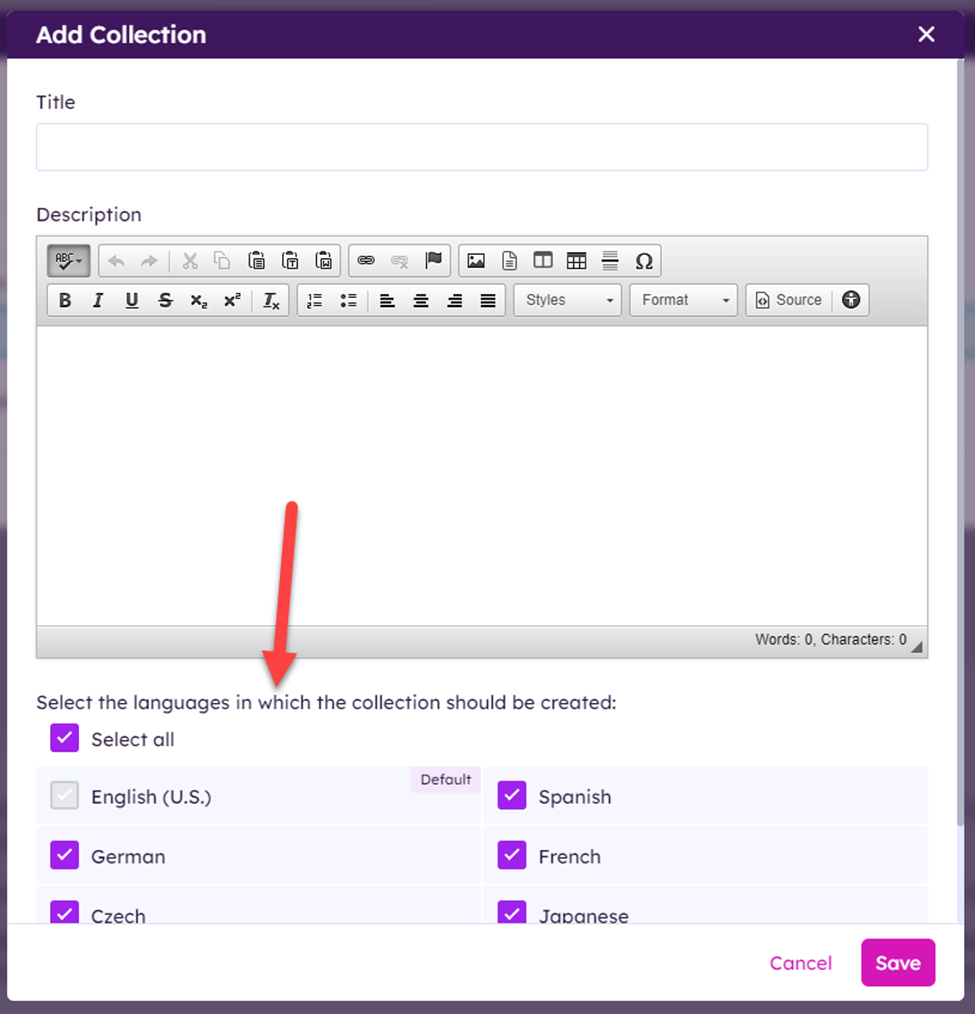Click the Cancel link
The width and height of the screenshot is (975, 1014).
pos(800,963)
